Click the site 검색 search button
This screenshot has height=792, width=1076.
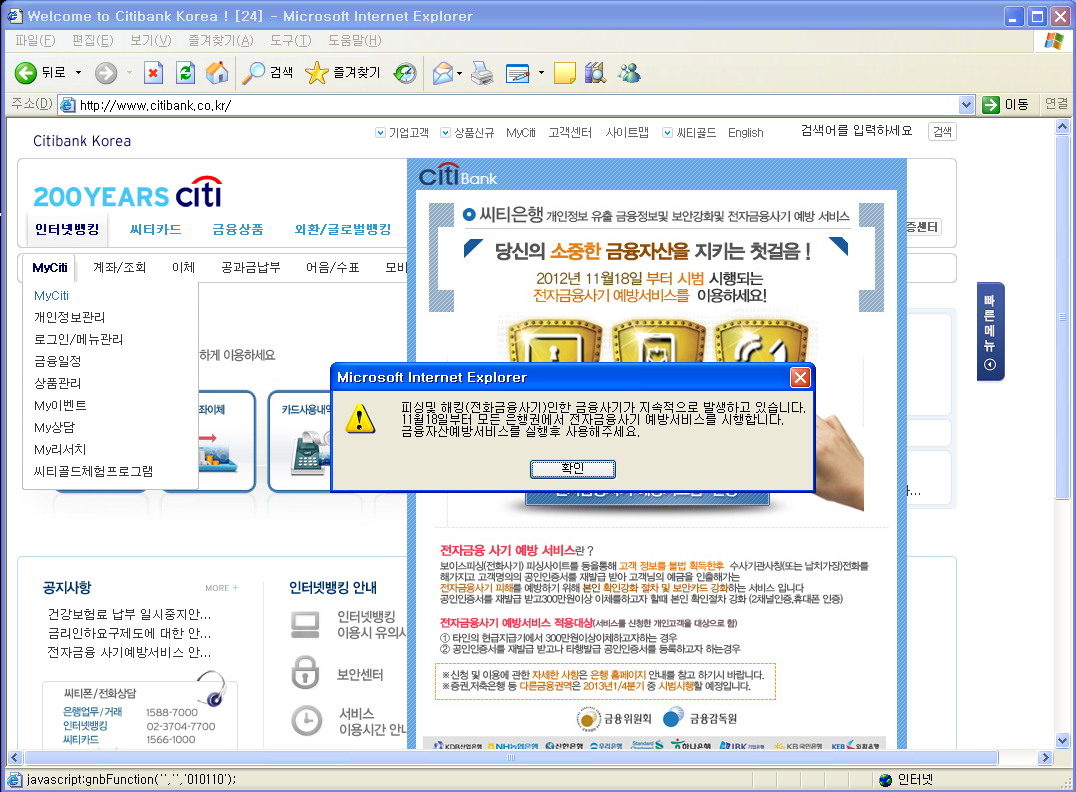click(942, 132)
